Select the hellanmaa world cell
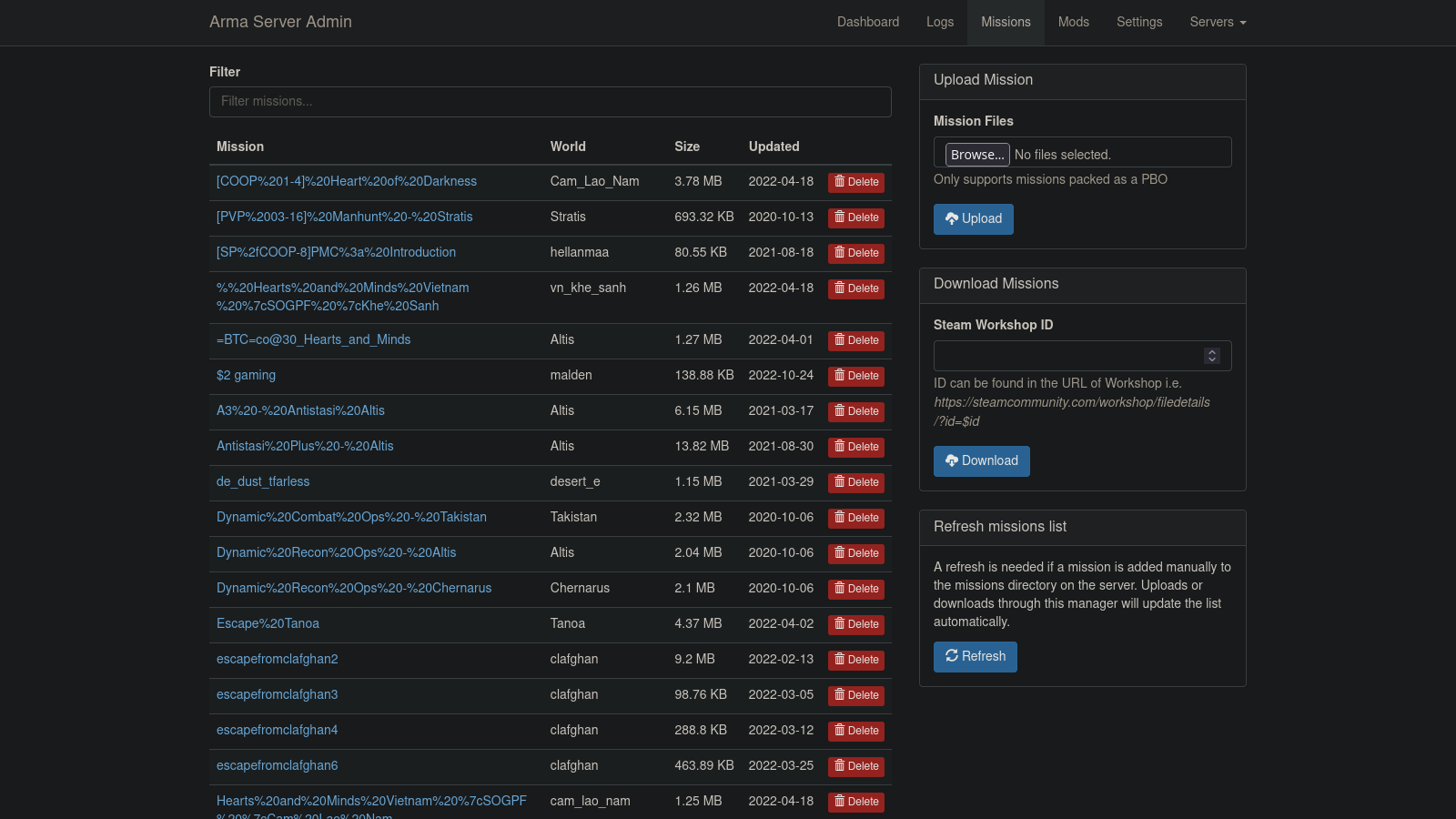 [580, 252]
